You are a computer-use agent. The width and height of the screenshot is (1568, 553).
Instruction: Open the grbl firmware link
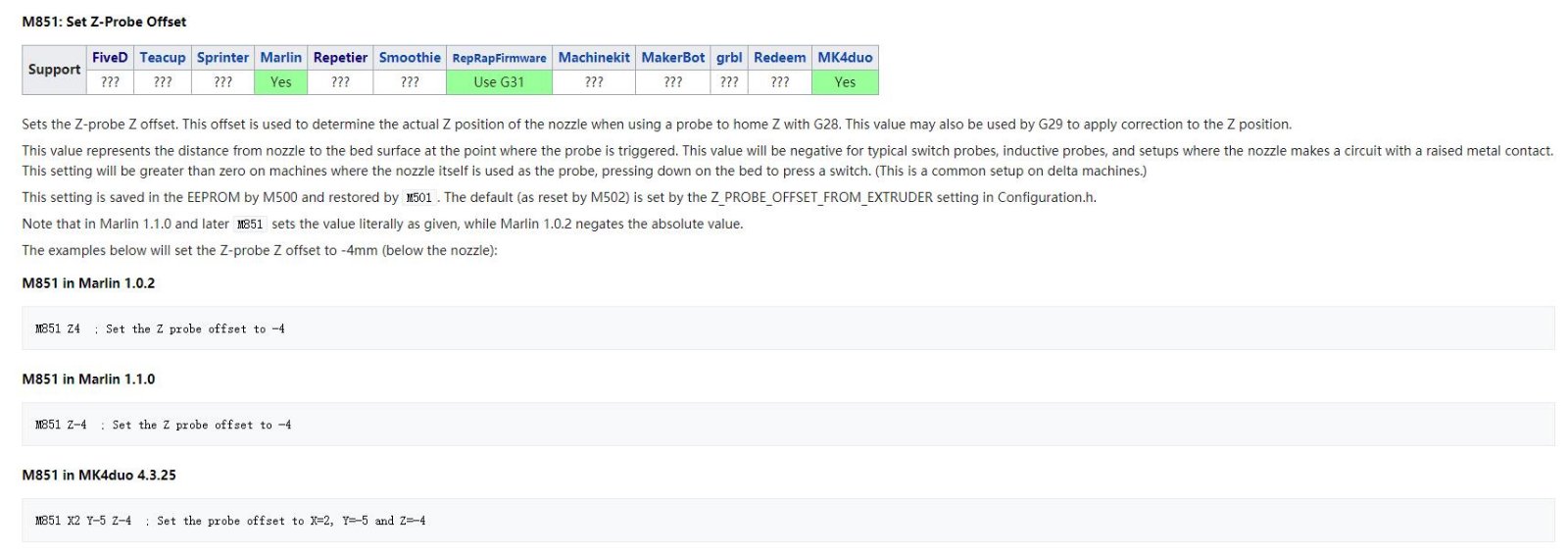point(729,58)
